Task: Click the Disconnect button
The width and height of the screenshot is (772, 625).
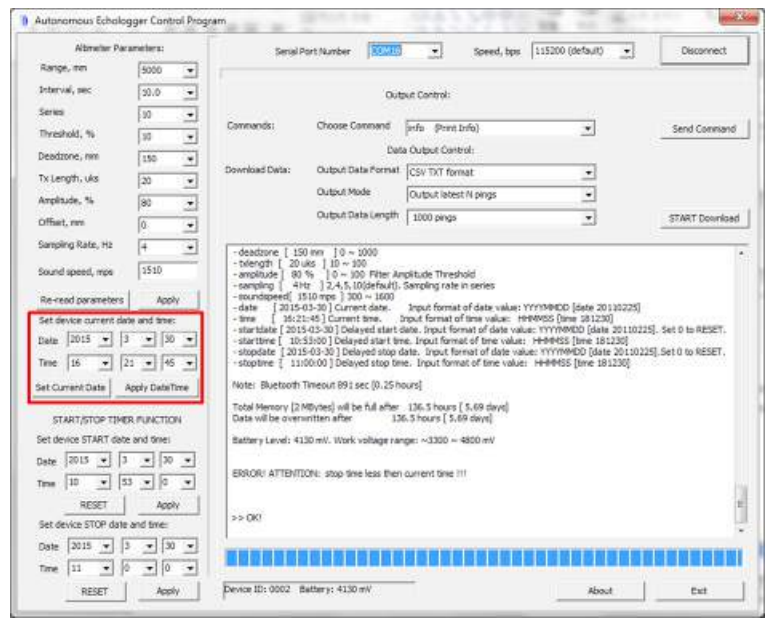Action: click(703, 50)
